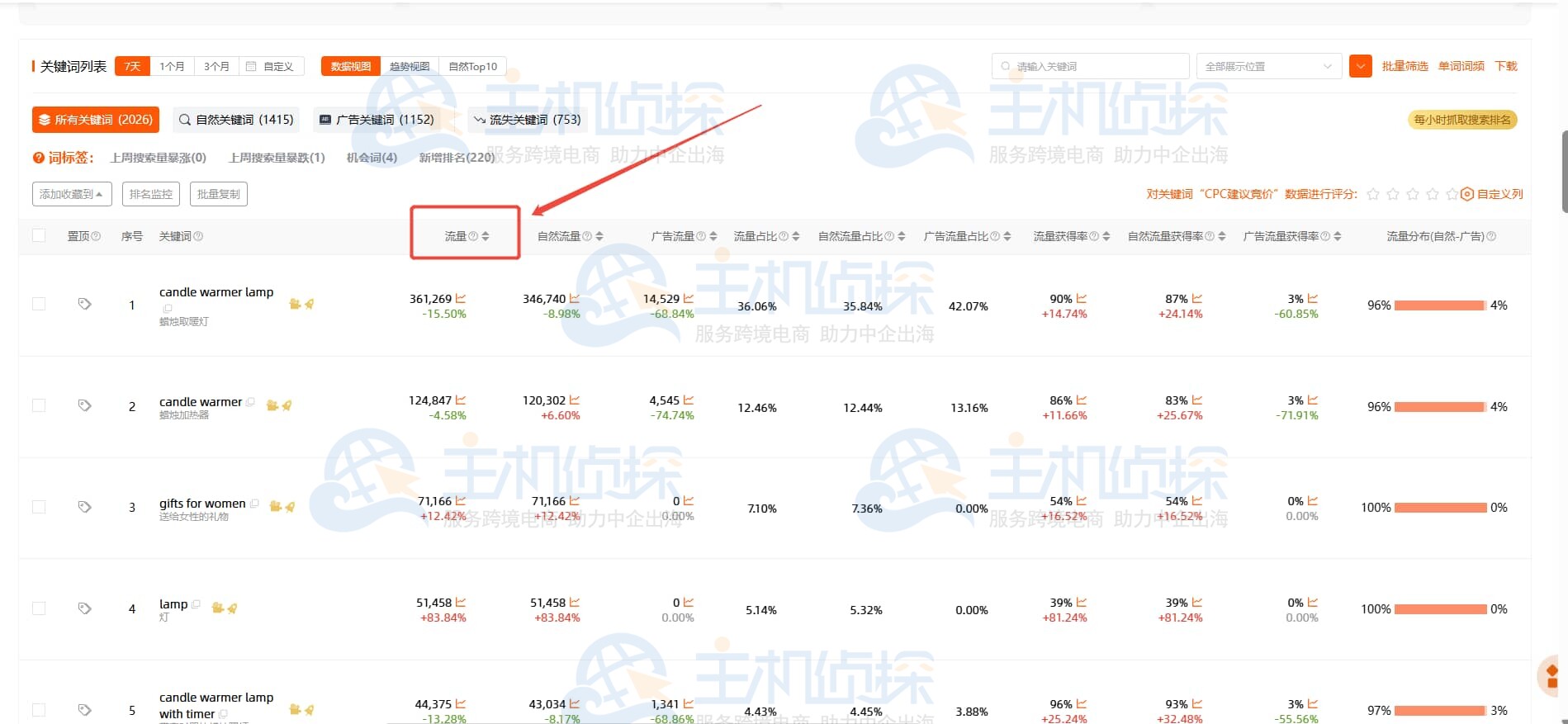Open trend icon beside 90% traffic capture rate
1568x724 pixels.
click(1082, 299)
